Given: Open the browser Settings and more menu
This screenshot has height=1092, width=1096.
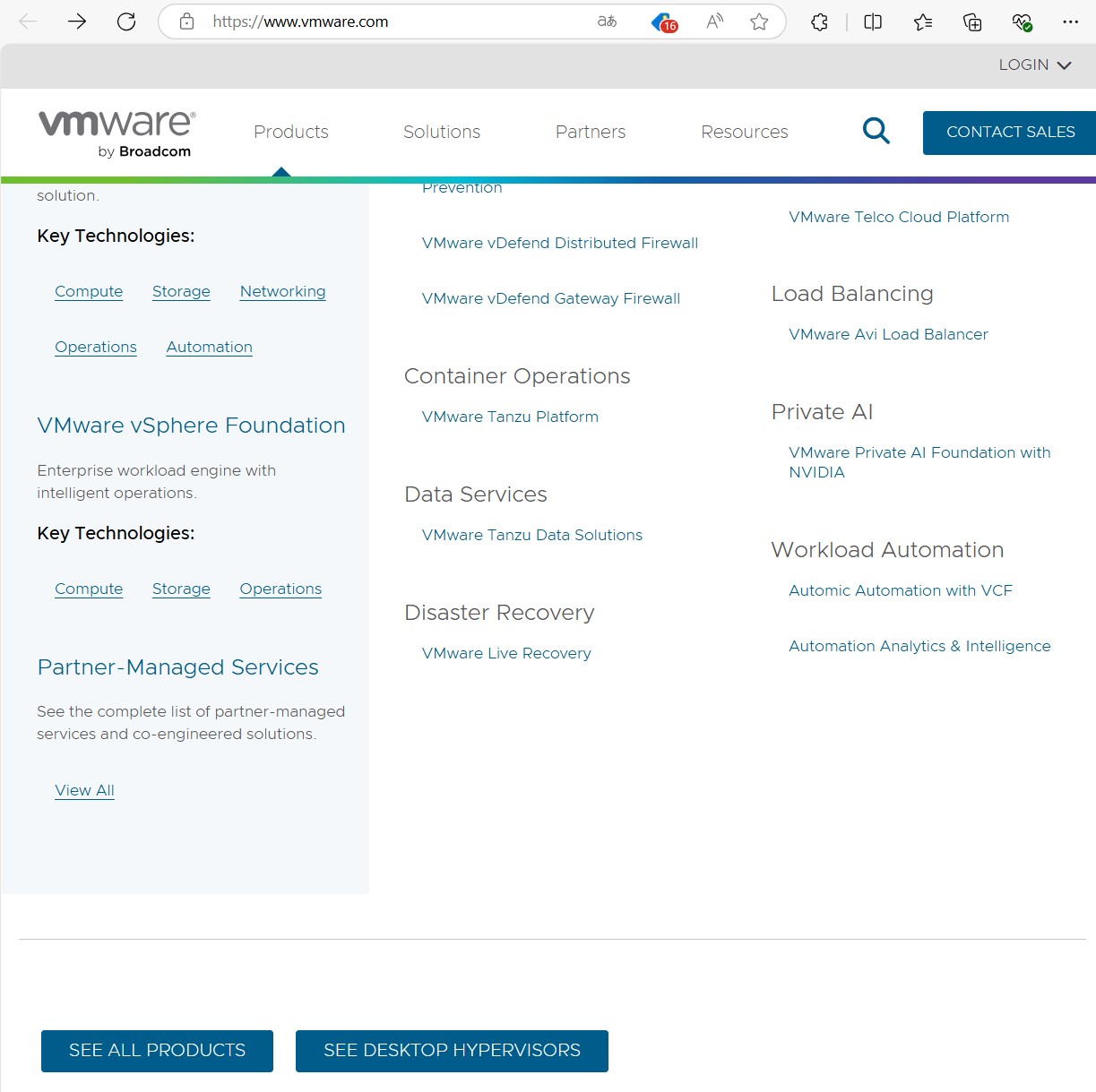Looking at the screenshot, I should (1070, 21).
